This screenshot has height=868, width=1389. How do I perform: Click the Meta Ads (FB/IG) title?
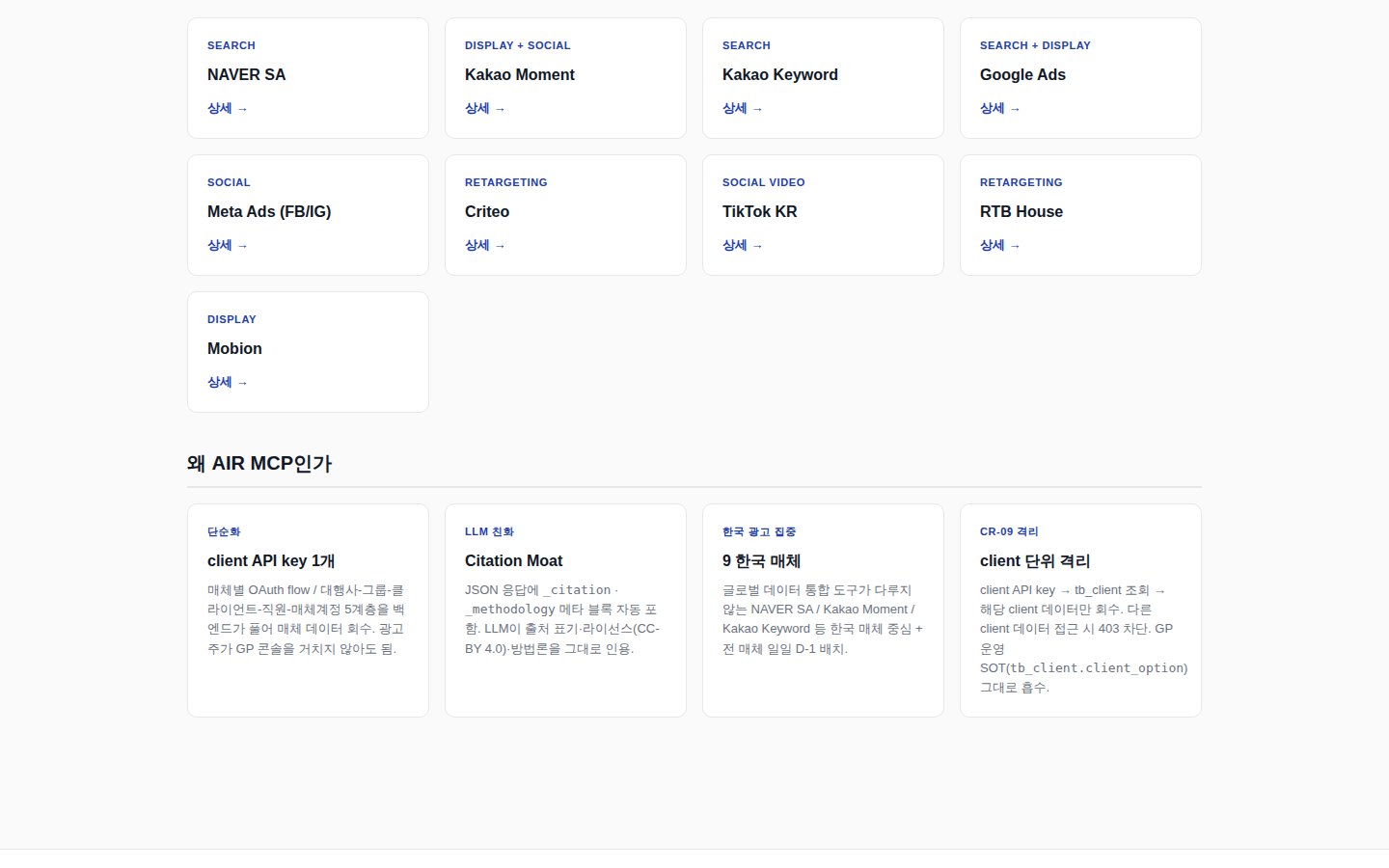(269, 211)
